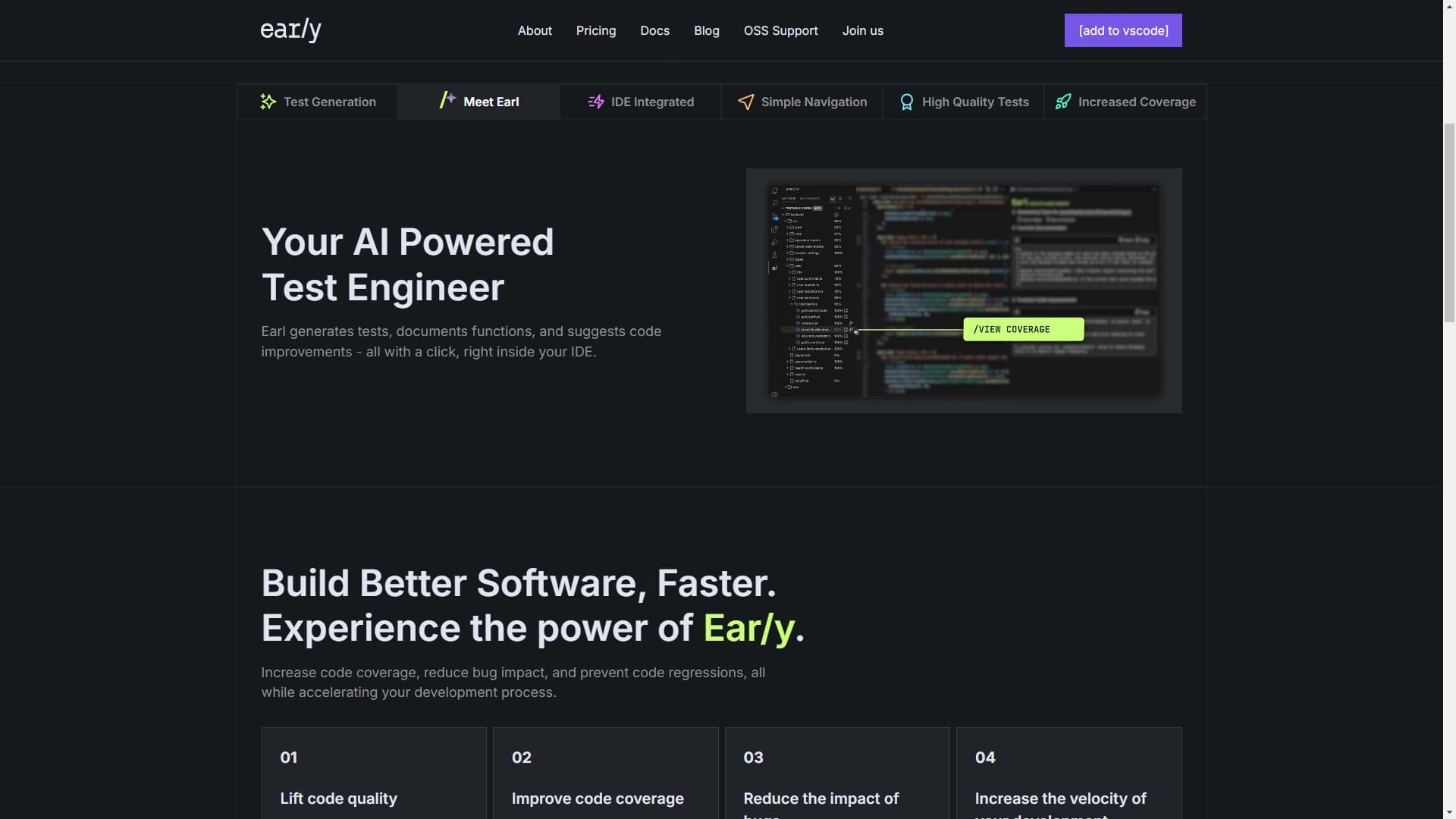Click the Join us navigation link
The width and height of the screenshot is (1456, 819).
coord(862,30)
